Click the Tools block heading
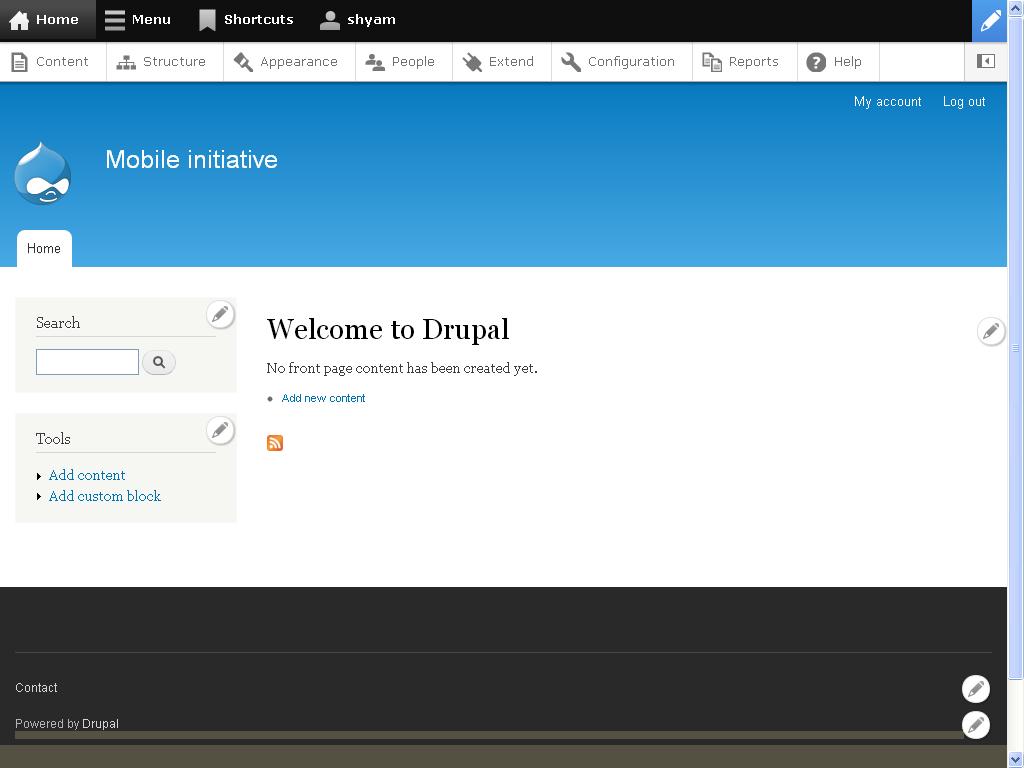 pyautogui.click(x=53, y=439)
